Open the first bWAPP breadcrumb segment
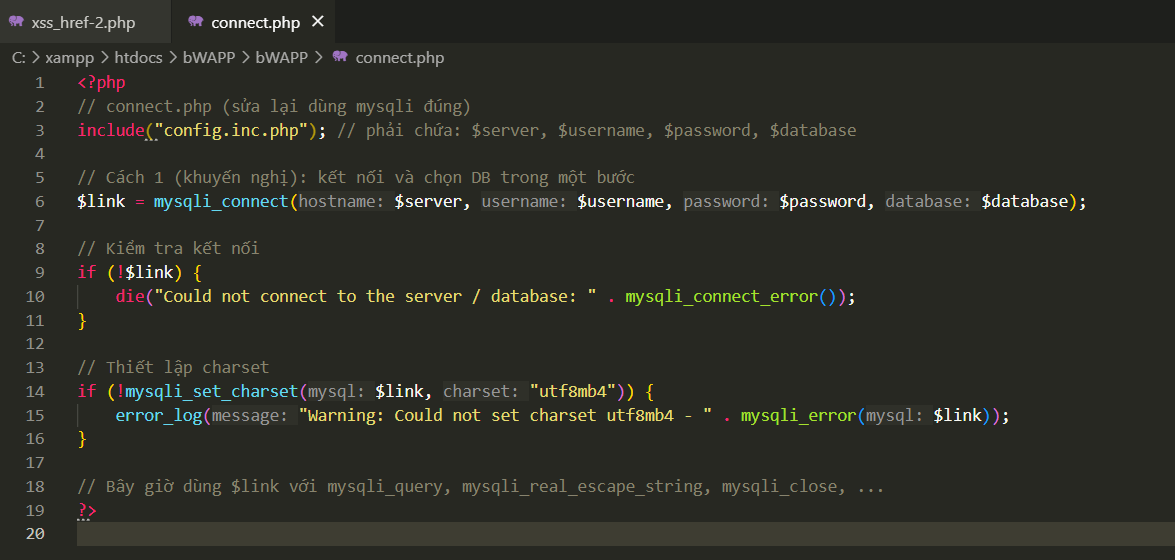Viewport: 1175px width, 560px height. [208, 57]
